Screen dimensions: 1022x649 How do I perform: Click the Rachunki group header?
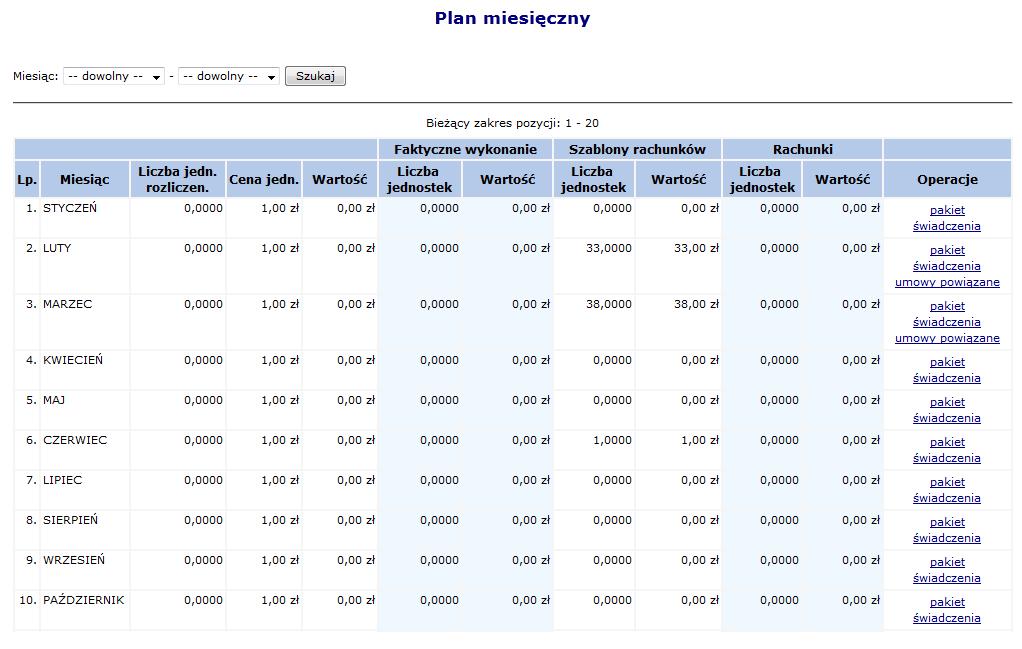(x=802, y=149)
